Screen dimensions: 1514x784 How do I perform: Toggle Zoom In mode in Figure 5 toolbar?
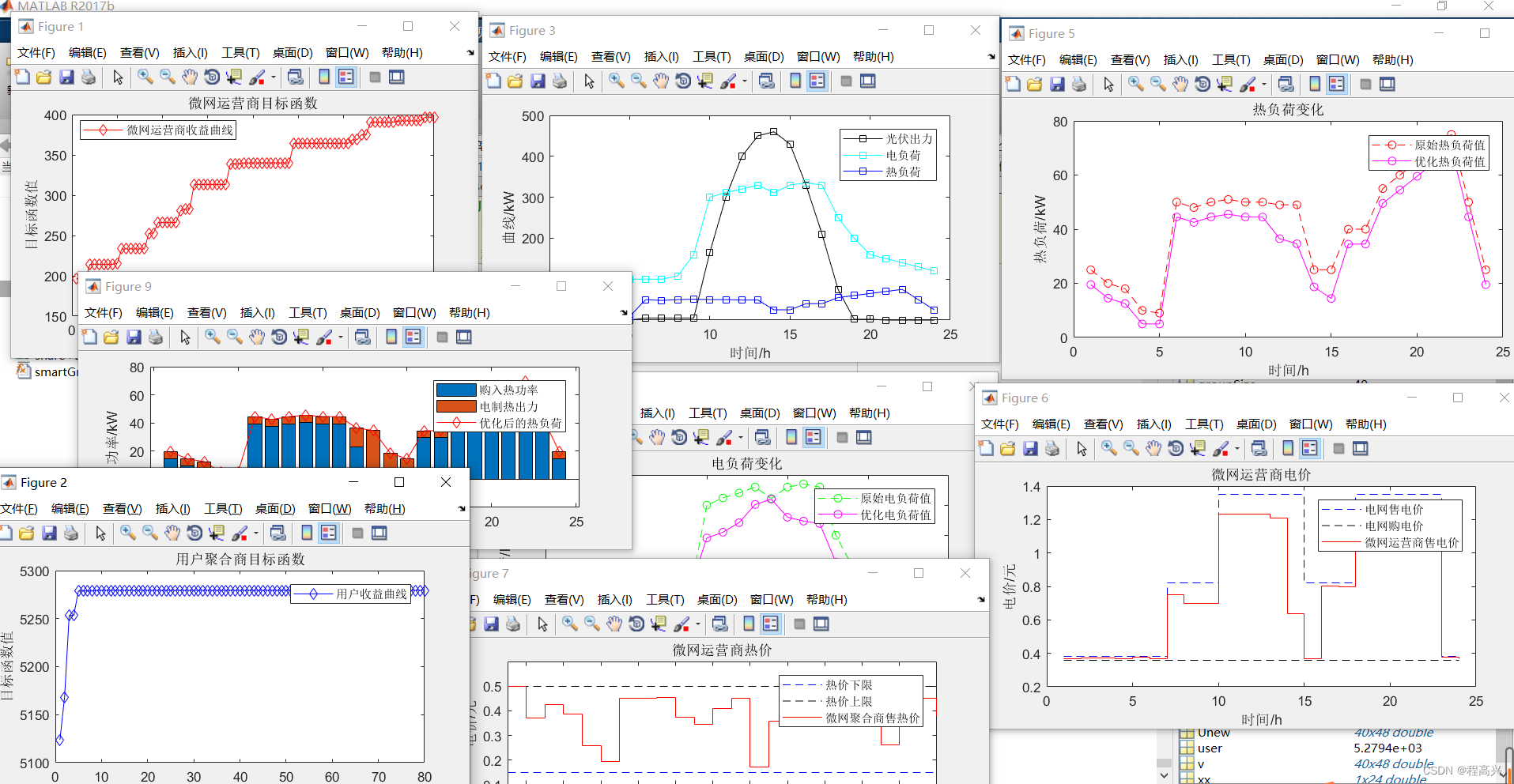coord(1136,84)
